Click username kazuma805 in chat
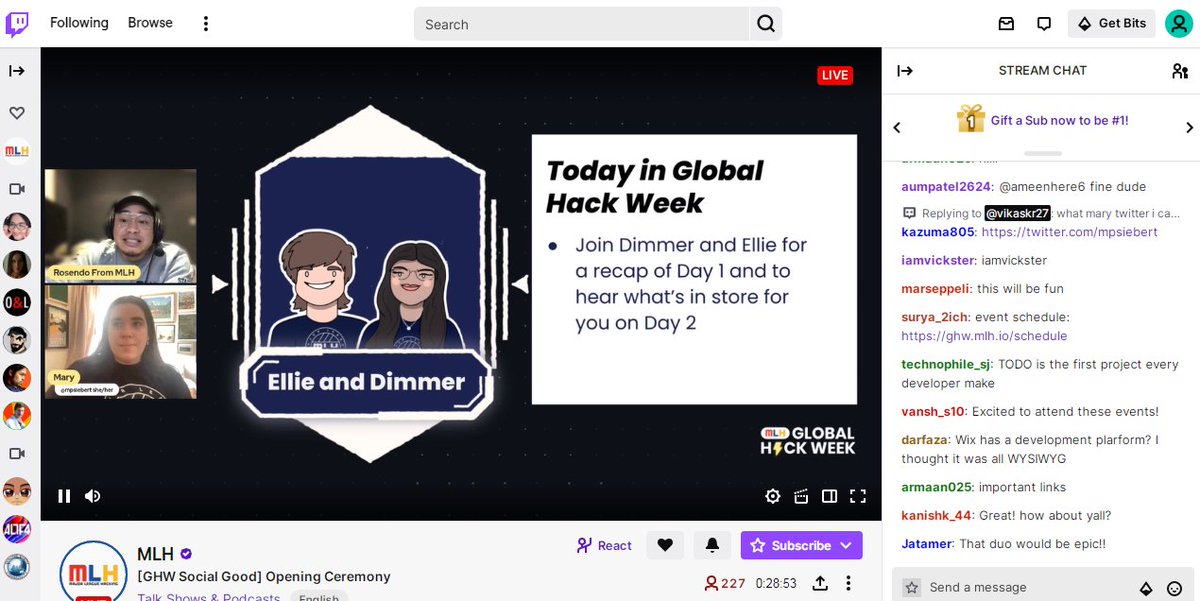Screen dimensions: 1200x601 click(937, 232)
